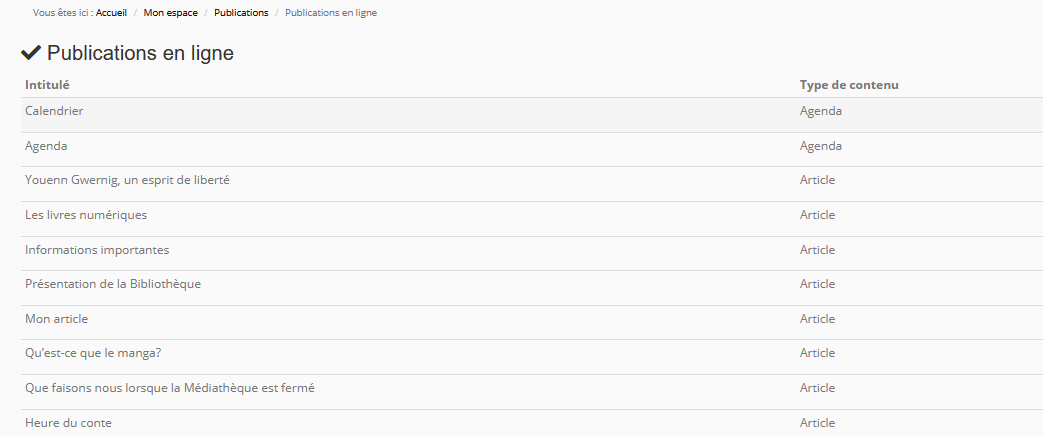This screenshot has width=1043, height=436.
Task: Sort by the Intitulé column header
Action: pyautogui.click(x=47, y=85)
